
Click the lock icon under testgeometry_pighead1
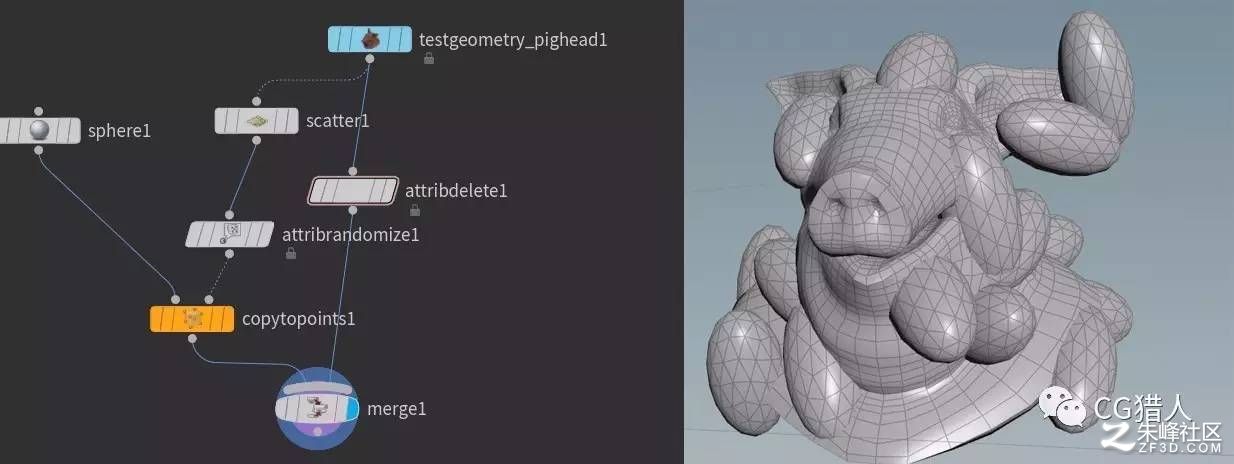[x=428, y=59]
